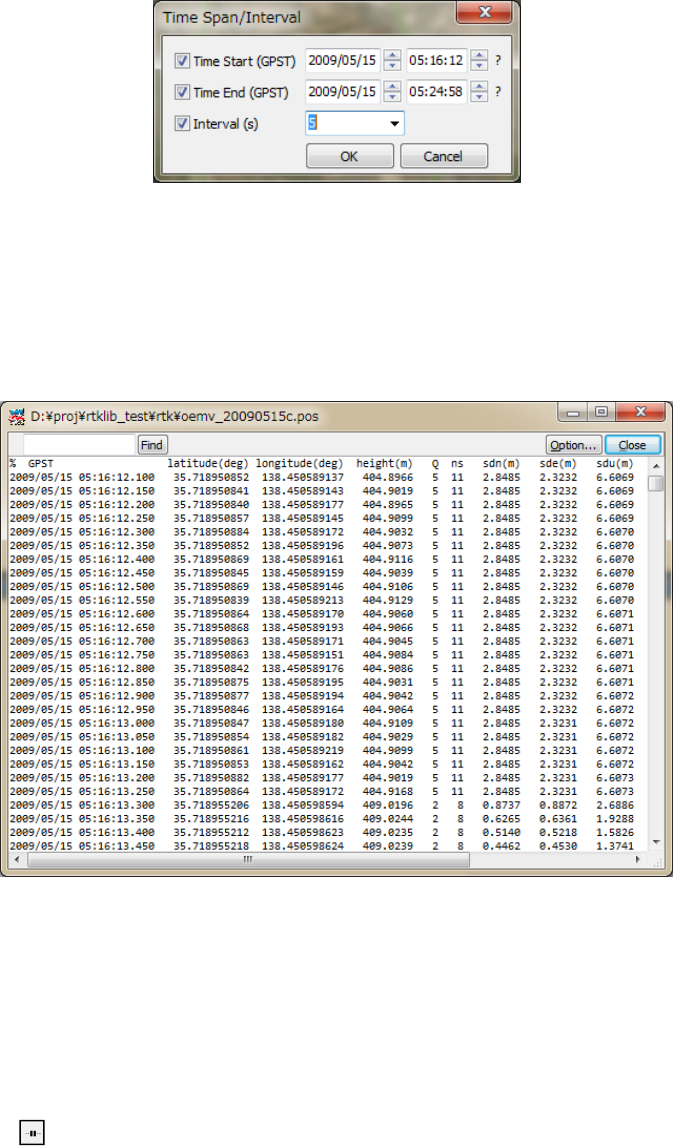Click the sde(m) column header text

pos(558,463)
